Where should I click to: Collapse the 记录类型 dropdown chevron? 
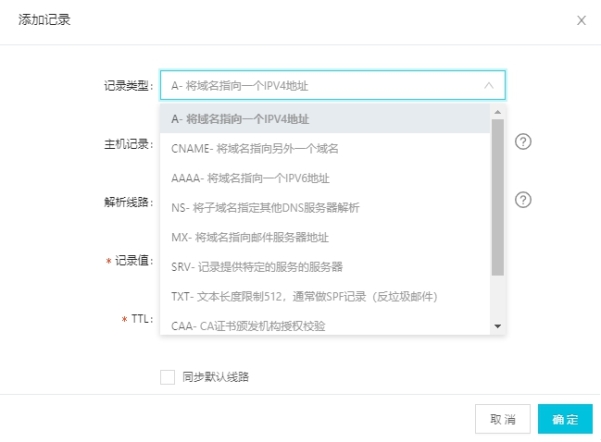point(489,85)
